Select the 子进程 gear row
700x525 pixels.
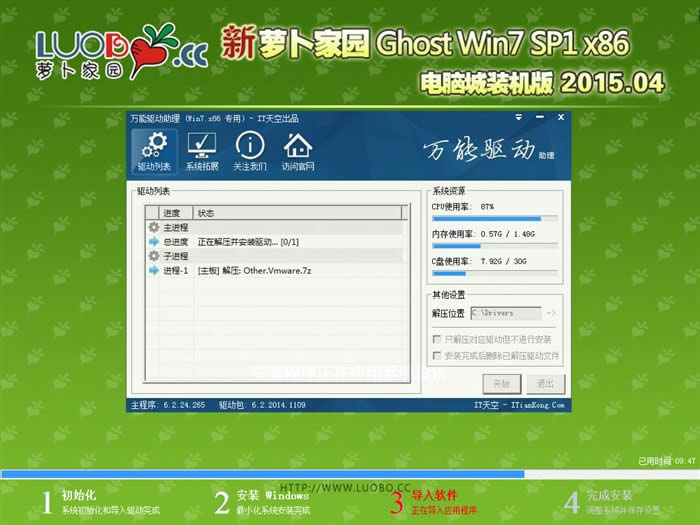274,256
